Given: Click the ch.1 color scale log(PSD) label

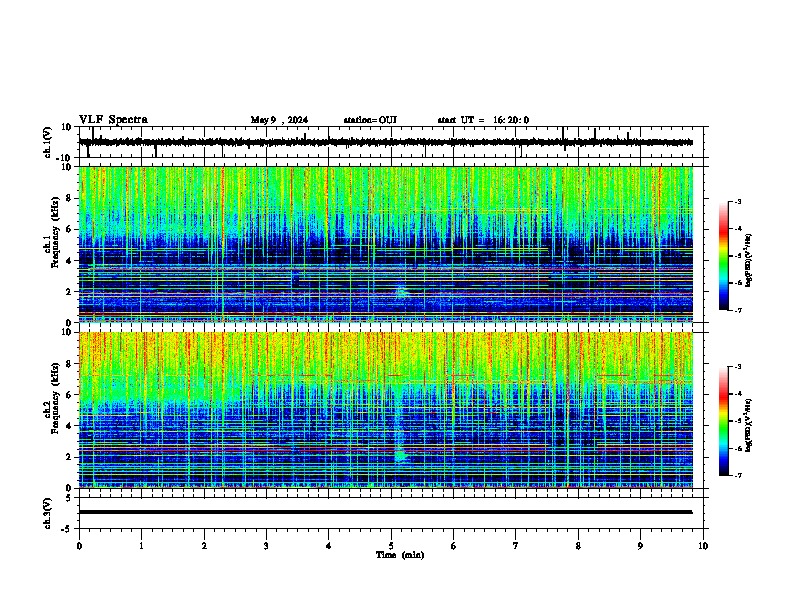Looking at the screenshot, I should click(749, 260).
